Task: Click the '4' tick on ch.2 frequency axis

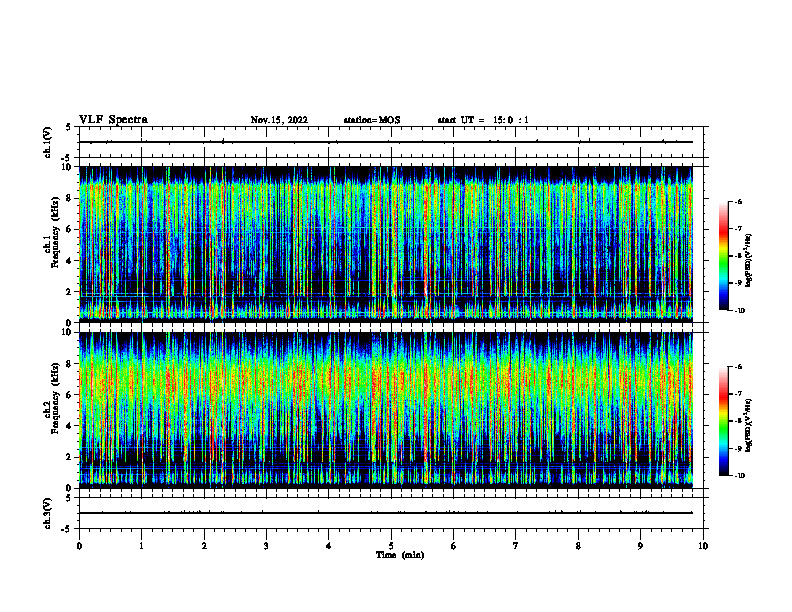Action: [70, 426]
